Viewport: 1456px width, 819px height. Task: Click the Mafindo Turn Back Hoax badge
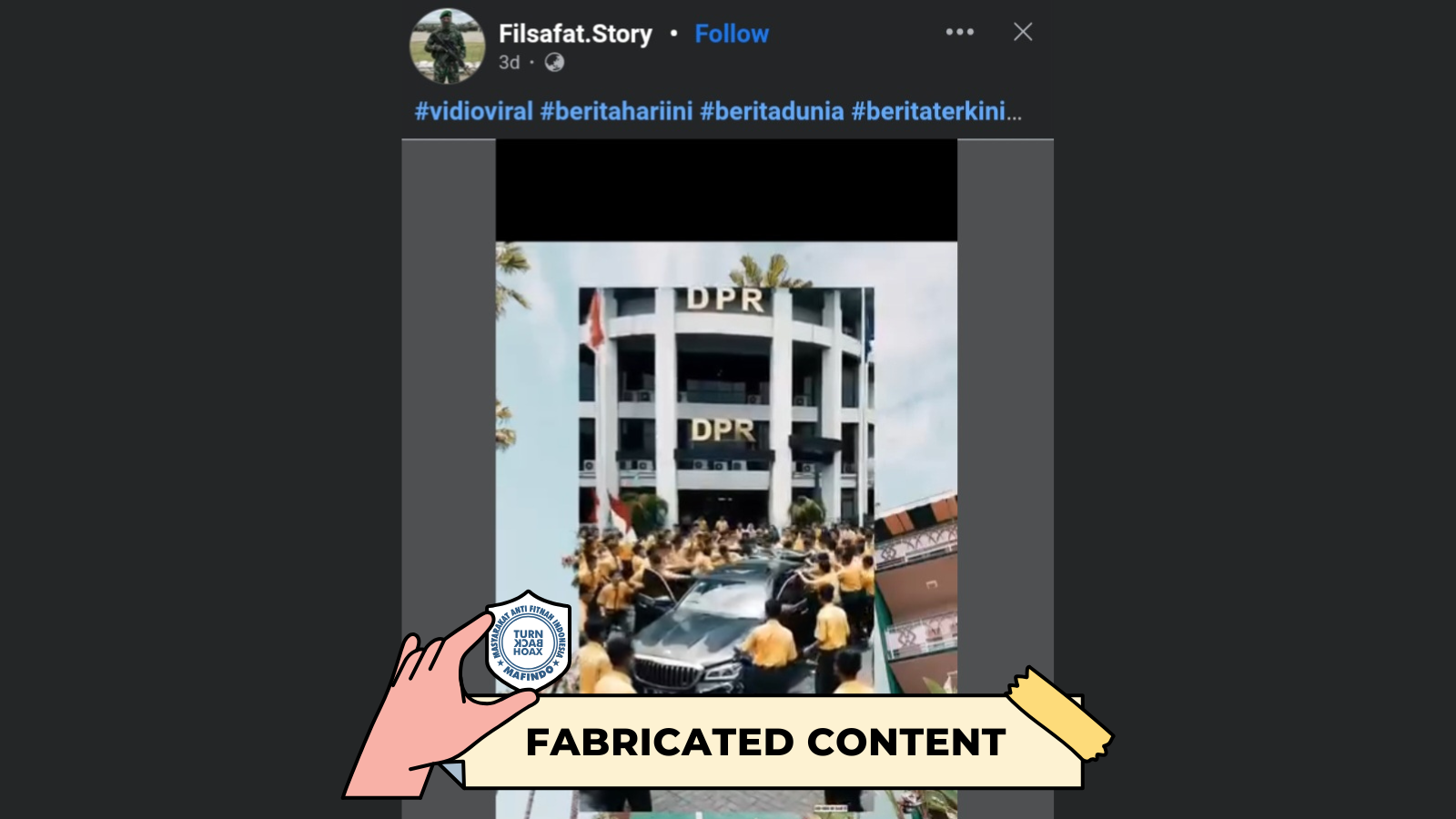tap(528, 642)
